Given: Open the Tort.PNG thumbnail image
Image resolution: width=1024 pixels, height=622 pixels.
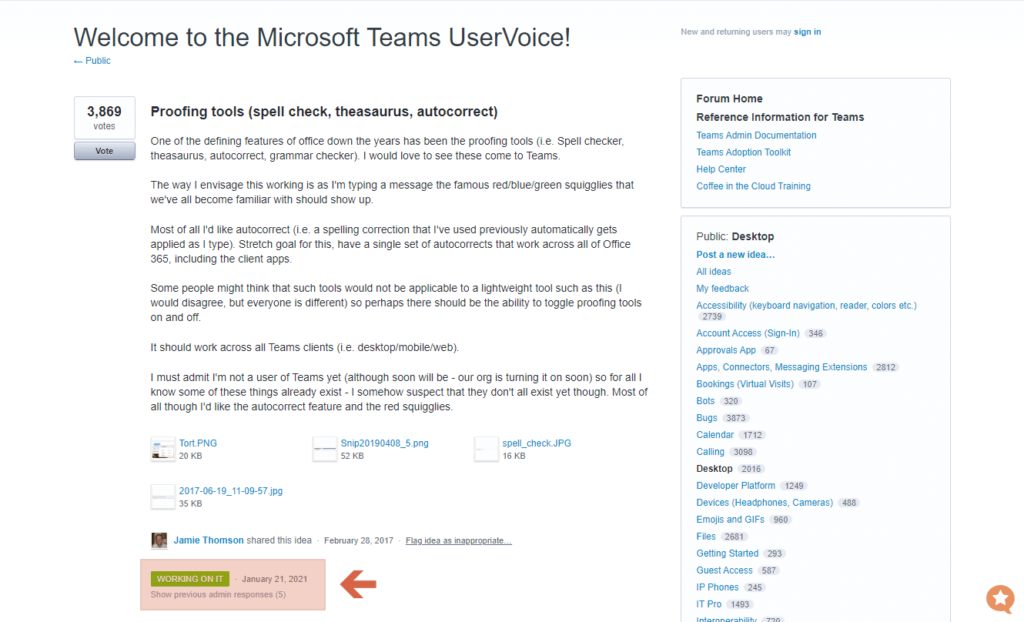Looking at the screenshot, I should tap(163, 450).
